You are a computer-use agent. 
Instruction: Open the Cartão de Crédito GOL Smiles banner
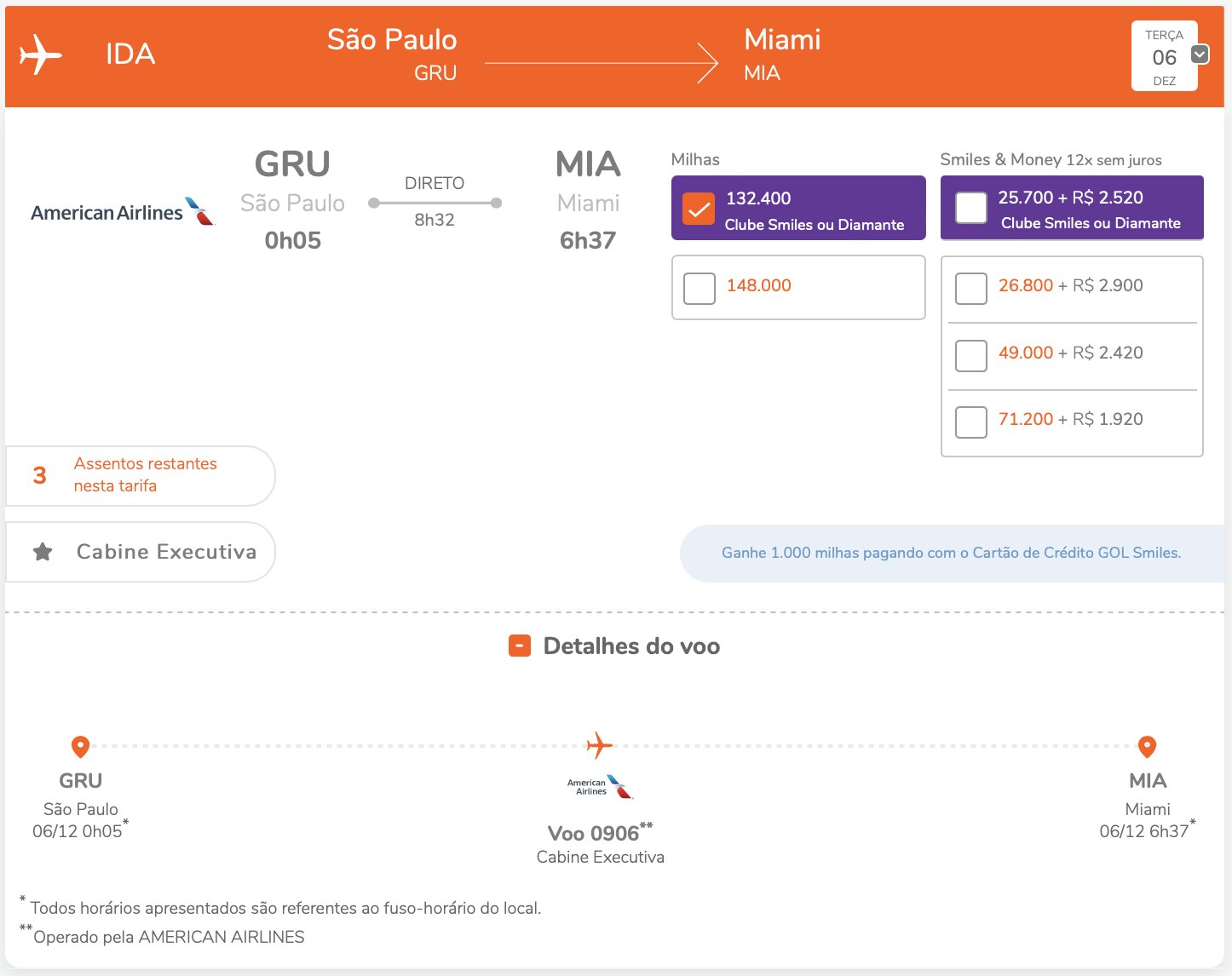tap(952, 553)
